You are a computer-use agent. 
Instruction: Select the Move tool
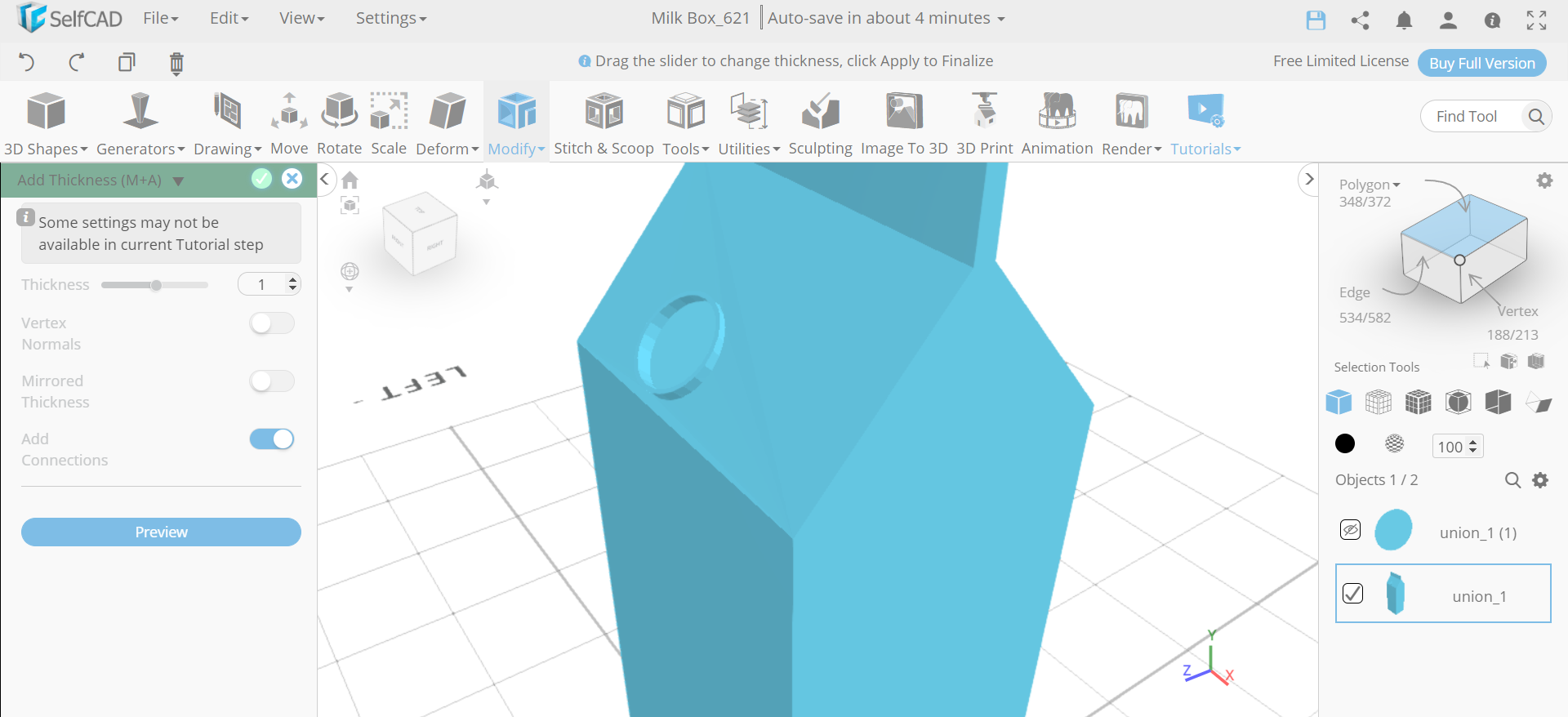click(289, 123)
